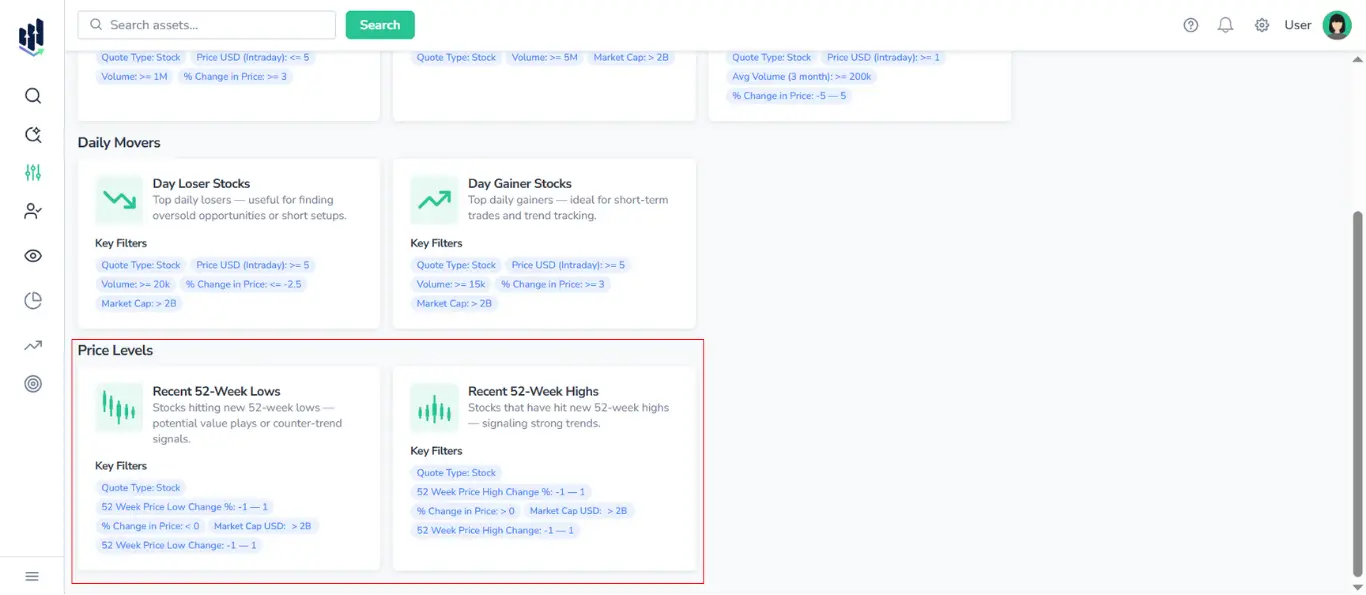The height and width of the screenshot is (595, 1366).
Task: Click the magnifier icon in left sidebar
Action: tap(33, 96)
